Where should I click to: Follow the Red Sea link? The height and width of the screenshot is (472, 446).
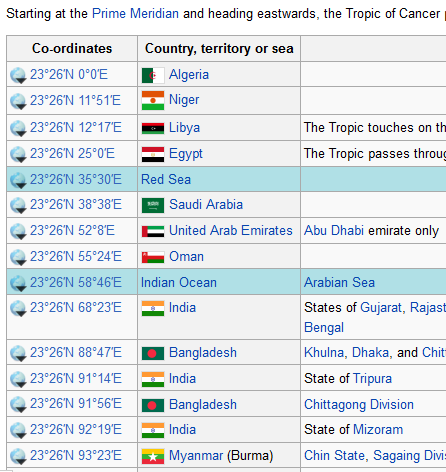(166, 179)
